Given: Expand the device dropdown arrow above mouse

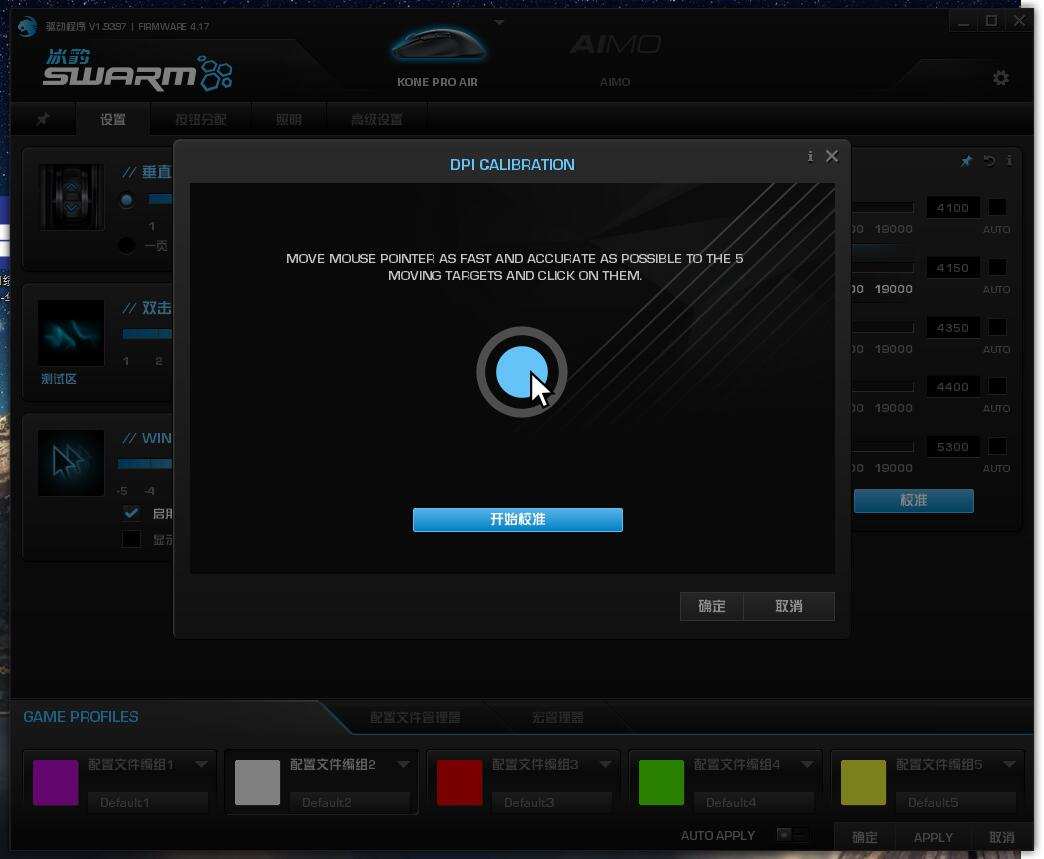Looking at the screenshot, I should tap(499, 22).
